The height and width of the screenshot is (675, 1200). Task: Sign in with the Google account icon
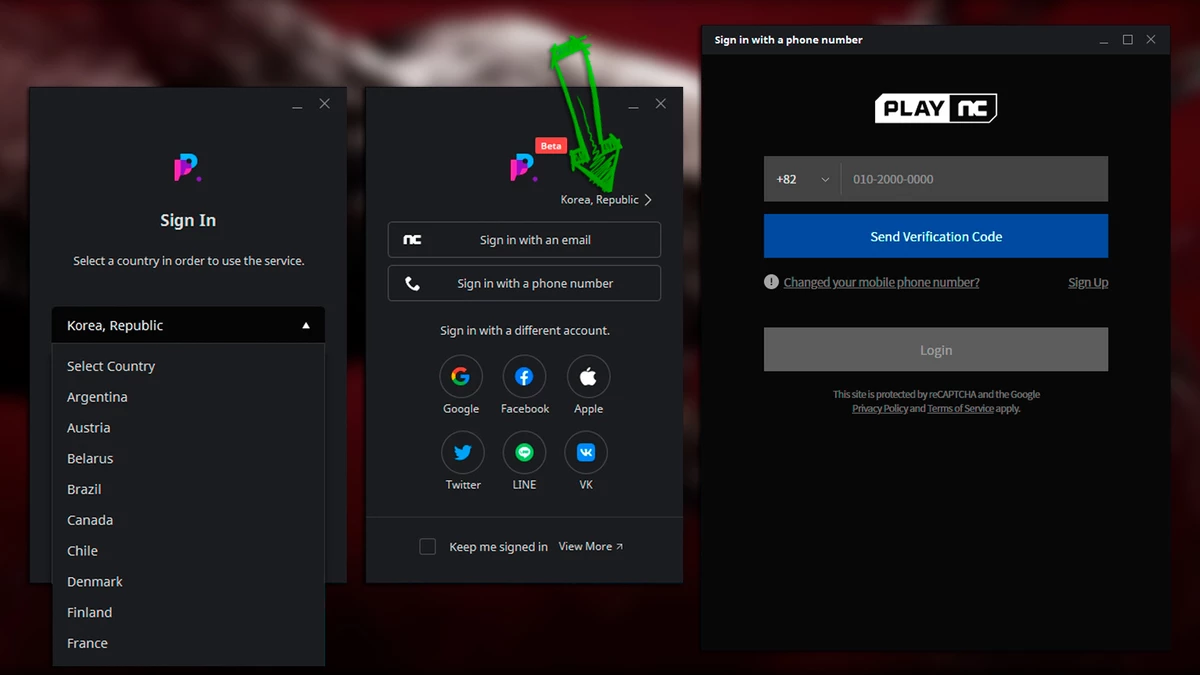point(461,374)
